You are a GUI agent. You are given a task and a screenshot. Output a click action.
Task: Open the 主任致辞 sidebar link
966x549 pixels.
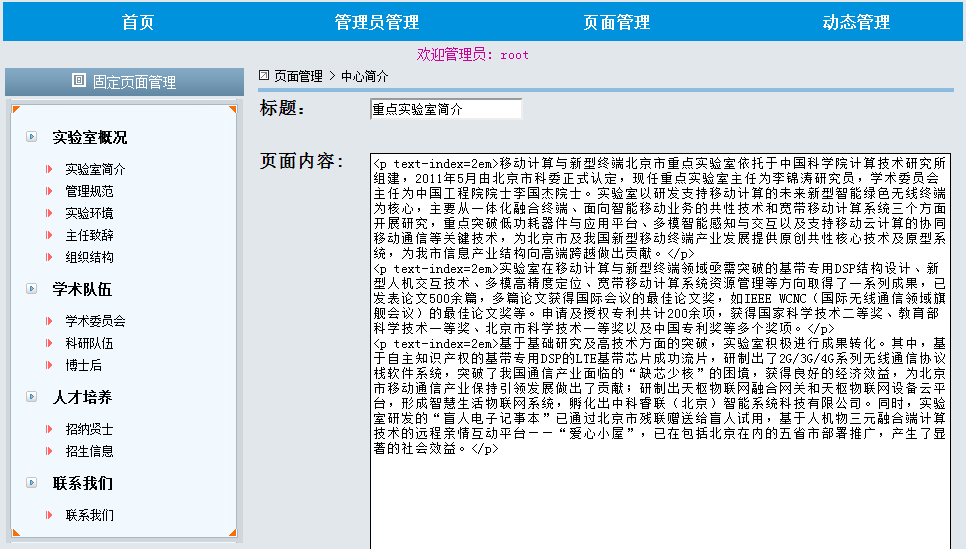tap(89, 235)
